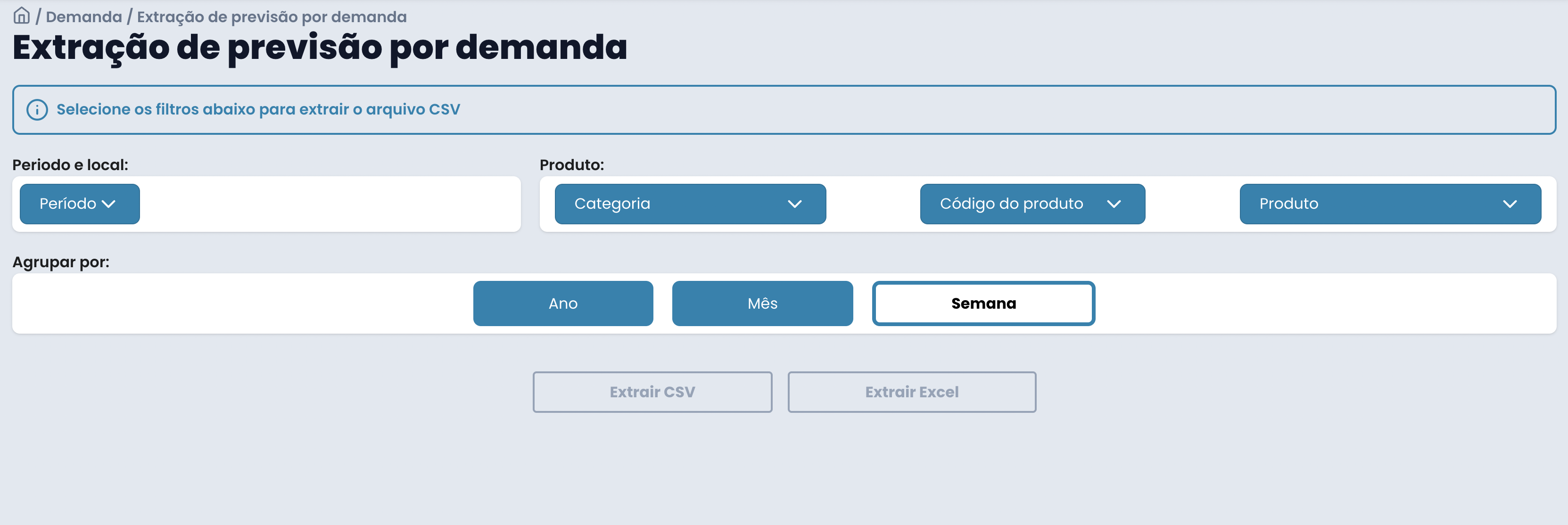Click the page title heading
Screen dimensions: 1568x525
(320, 48)
